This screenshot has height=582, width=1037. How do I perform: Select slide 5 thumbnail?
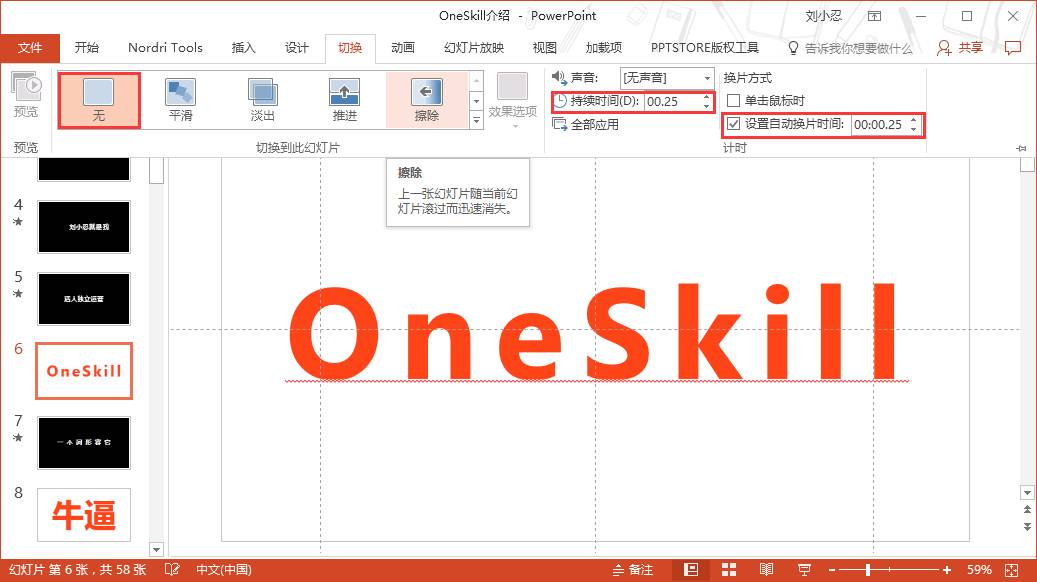click(84, 299)
